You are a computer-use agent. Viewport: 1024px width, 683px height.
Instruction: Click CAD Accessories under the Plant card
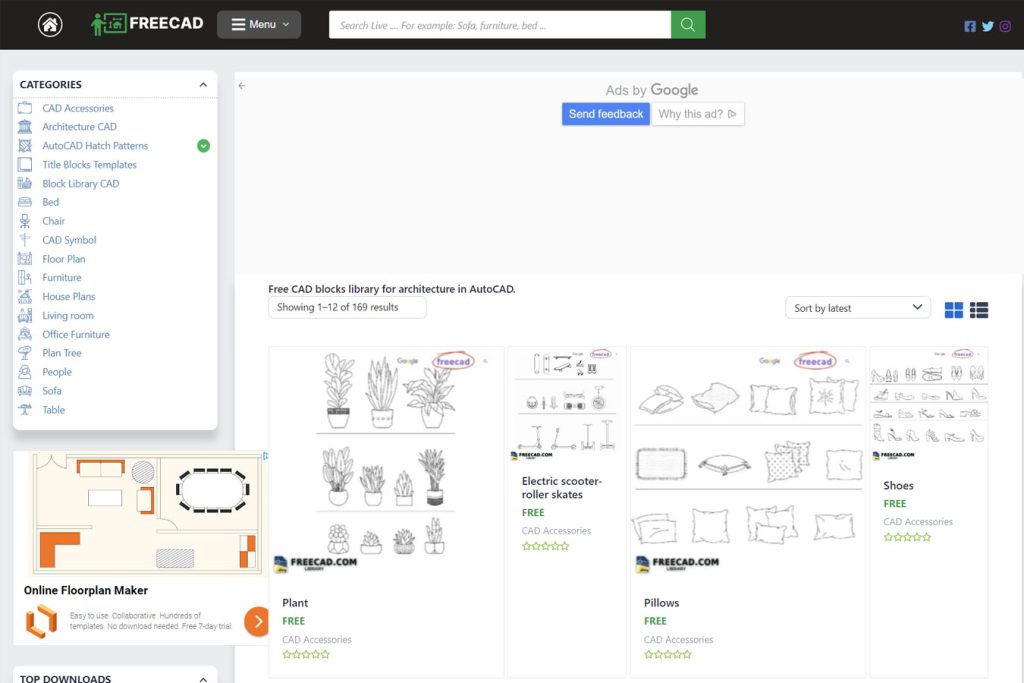click(x=317, y=640)
